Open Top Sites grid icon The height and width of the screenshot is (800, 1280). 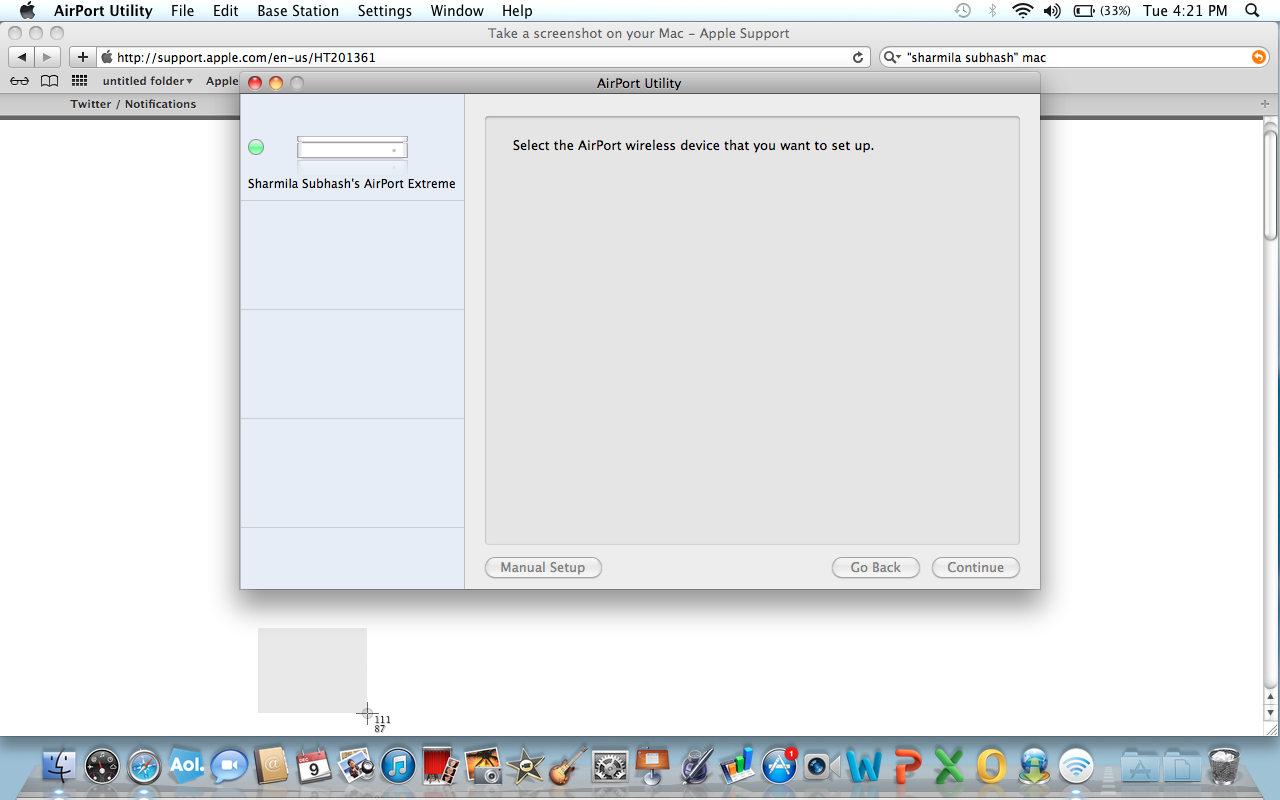79,81
